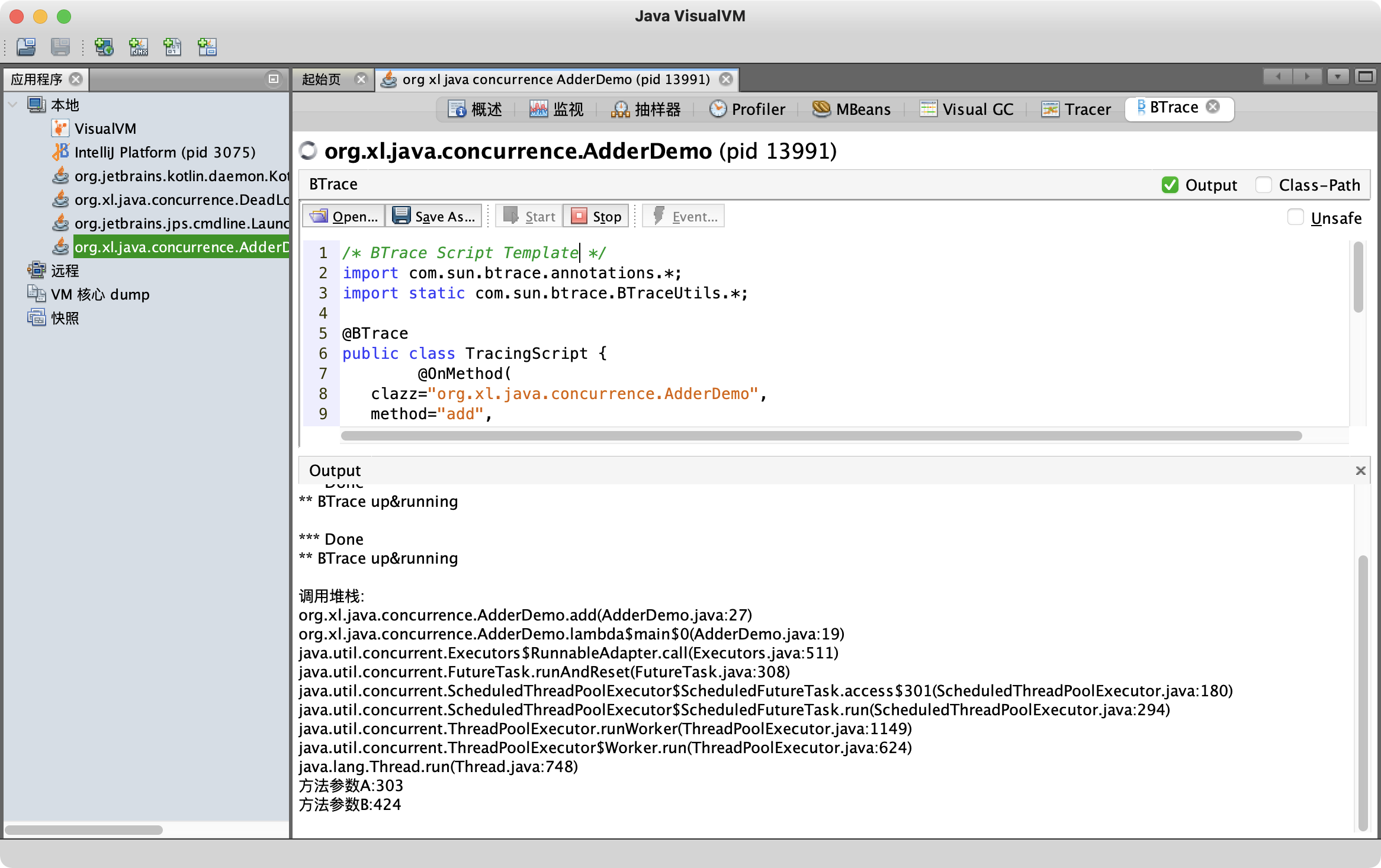The image size is (1381, 868).
Task: Click the applications panel horizontal scrollbar
Action: pyautogui.click(x=83, y=830)
